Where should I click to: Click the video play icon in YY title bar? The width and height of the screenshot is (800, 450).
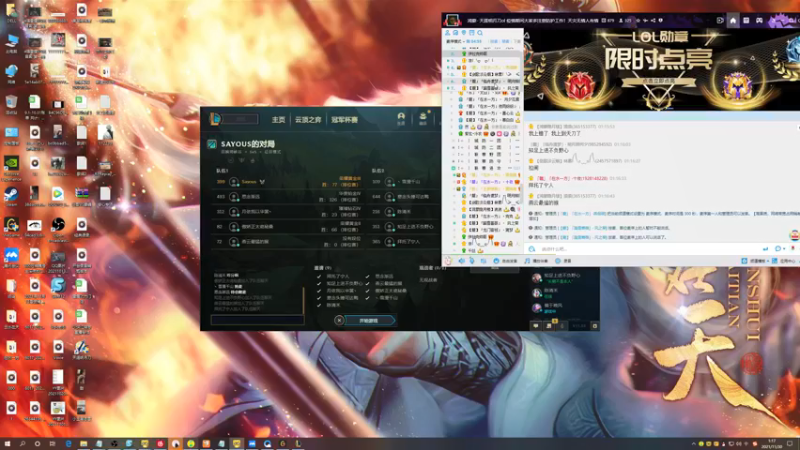pos(720,20)
